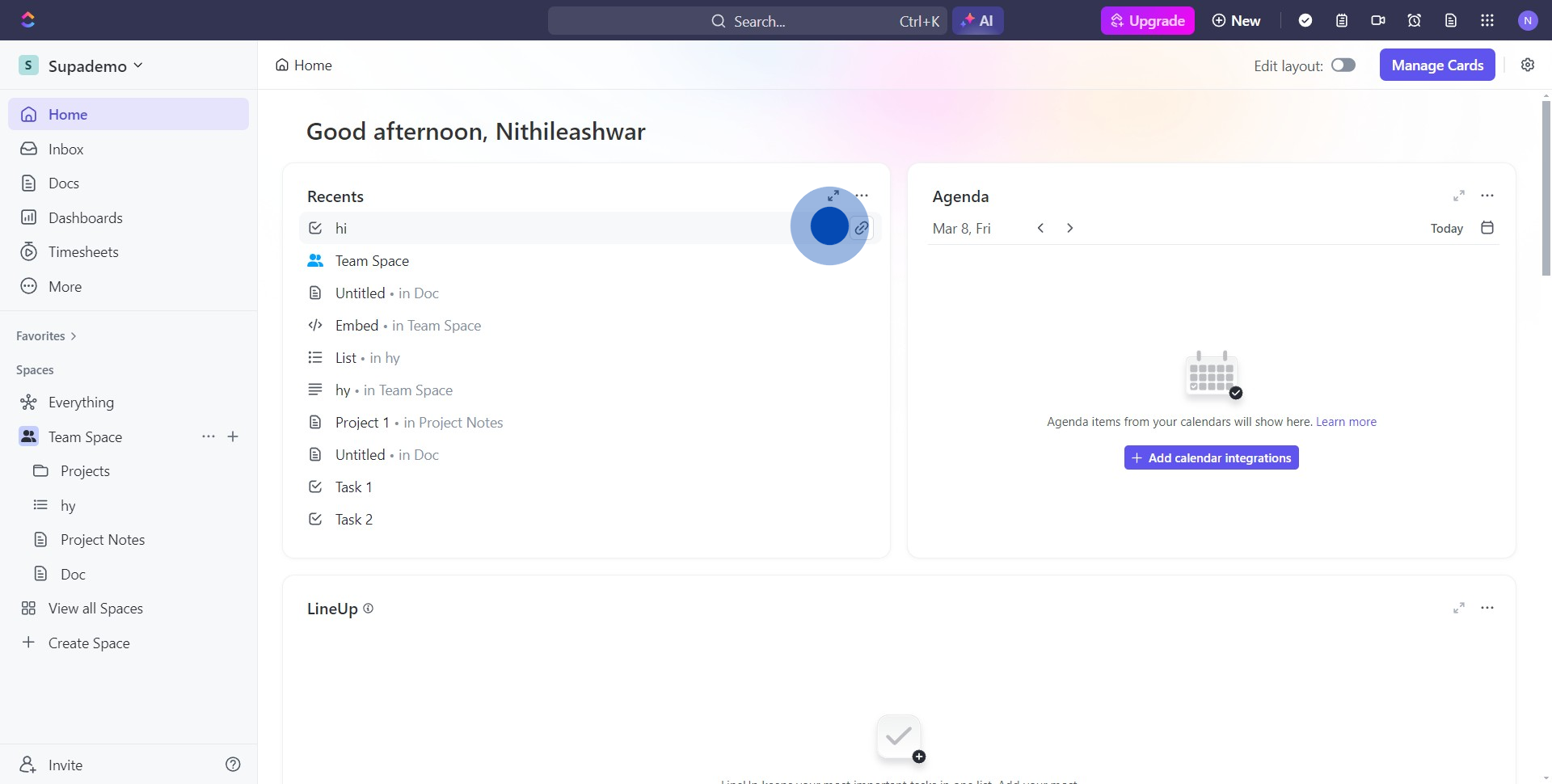
Task: Open the notepad icon in top bar
Action: [1342, 21]
